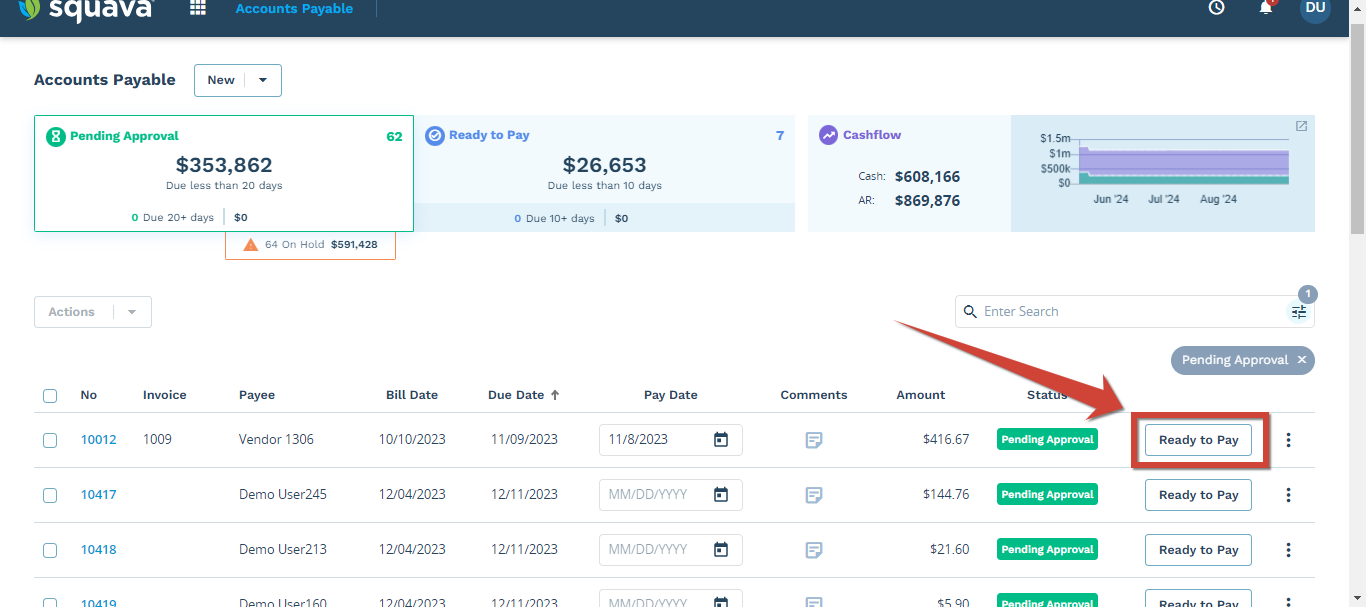Open the search filter settings icon

1299,312
